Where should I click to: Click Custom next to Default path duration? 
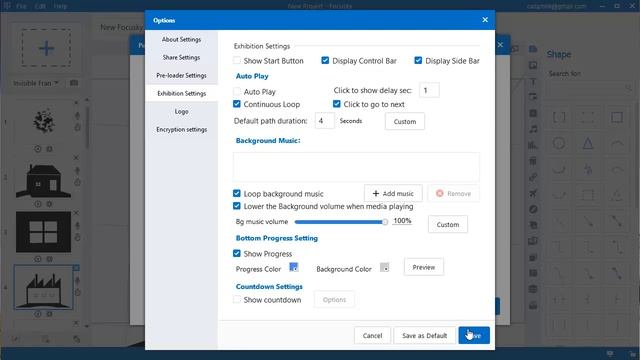point(404,121)
